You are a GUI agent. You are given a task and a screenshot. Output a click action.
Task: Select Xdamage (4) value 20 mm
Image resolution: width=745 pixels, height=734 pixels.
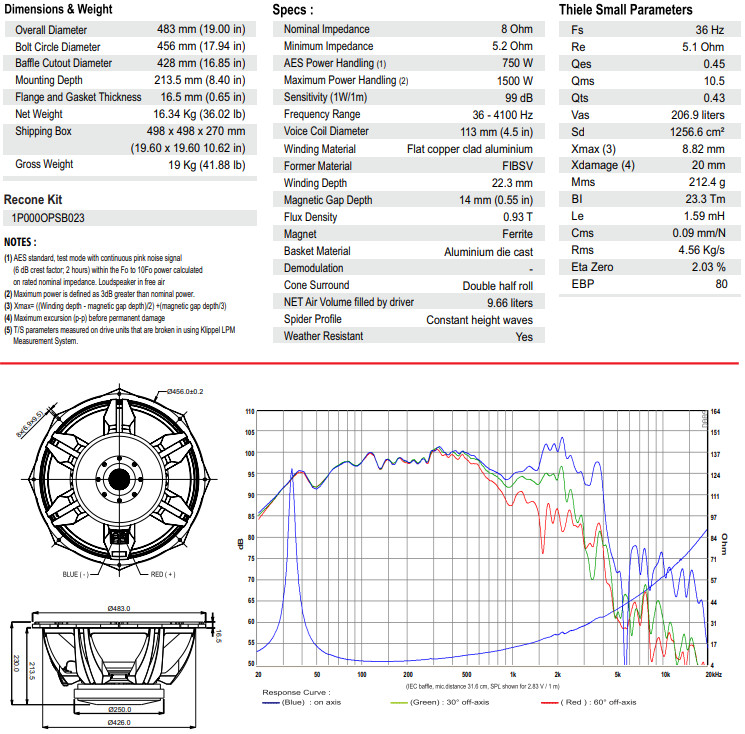pyautogui.click(x=708, y=165)
